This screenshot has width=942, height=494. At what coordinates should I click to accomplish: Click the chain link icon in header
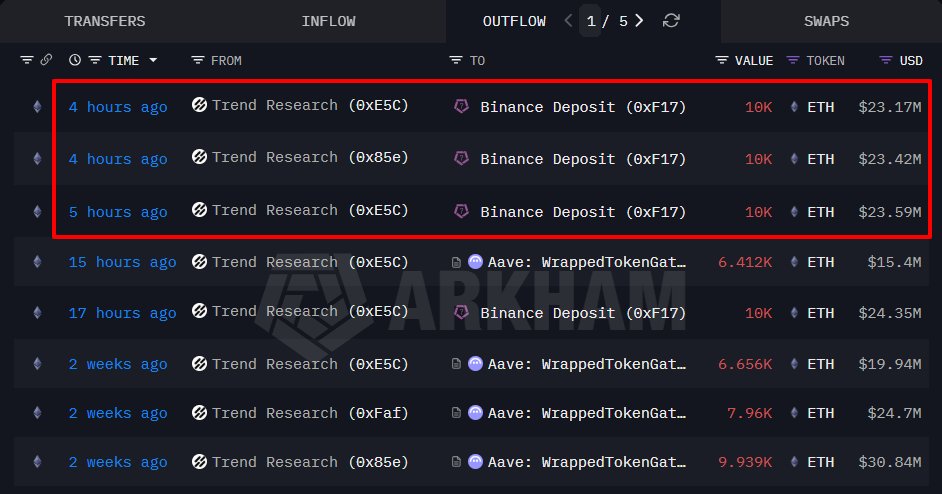(46, 60)
